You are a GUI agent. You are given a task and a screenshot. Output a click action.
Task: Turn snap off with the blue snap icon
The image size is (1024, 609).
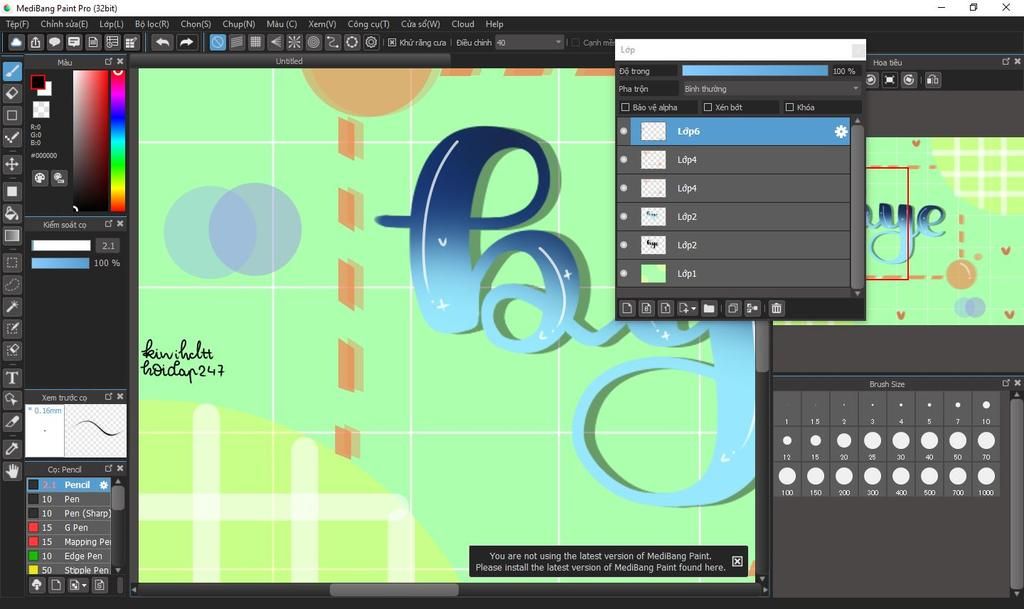tap(217, 42)
